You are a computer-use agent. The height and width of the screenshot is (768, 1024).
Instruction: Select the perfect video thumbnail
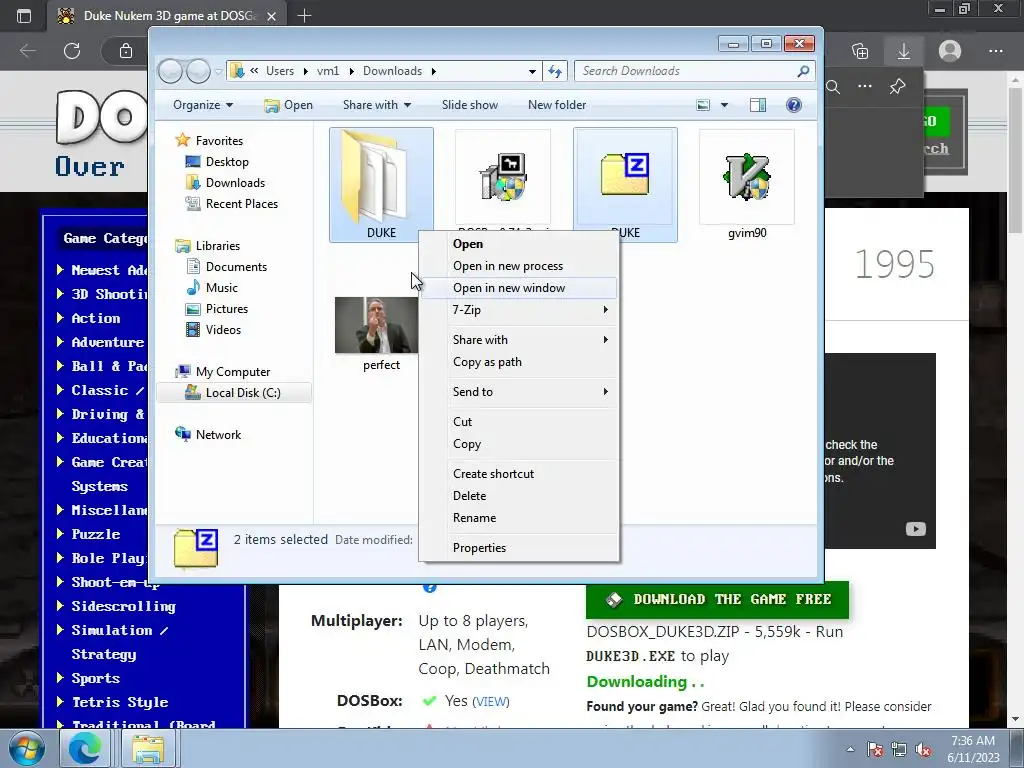point(377,325)
